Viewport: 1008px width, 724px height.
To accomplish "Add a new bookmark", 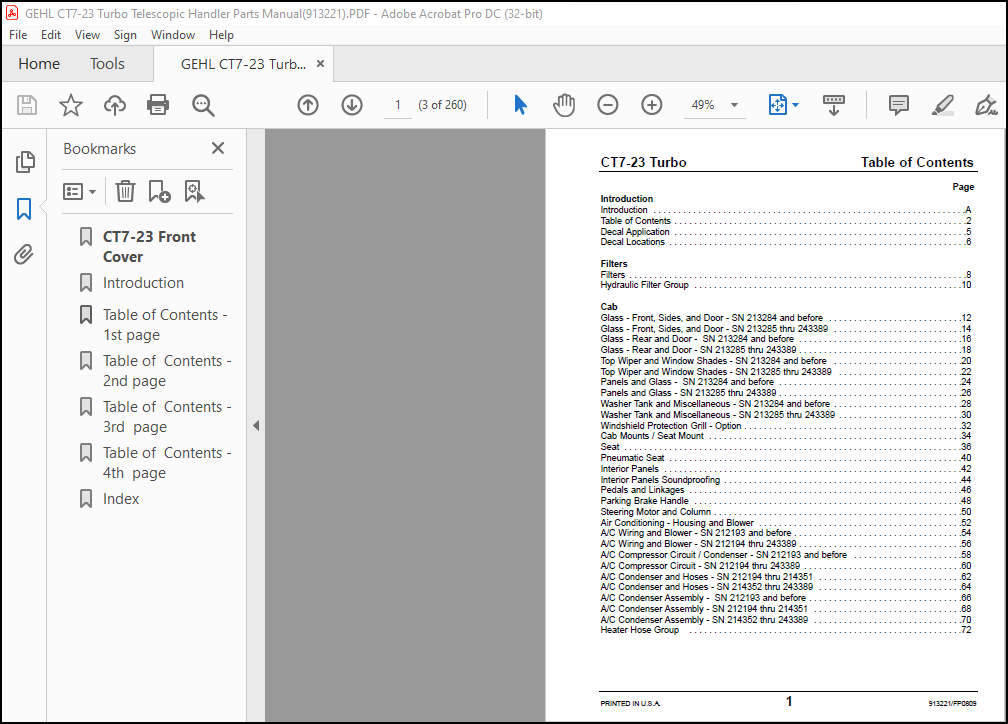I will pyautogui.click(x=159, y=191).
